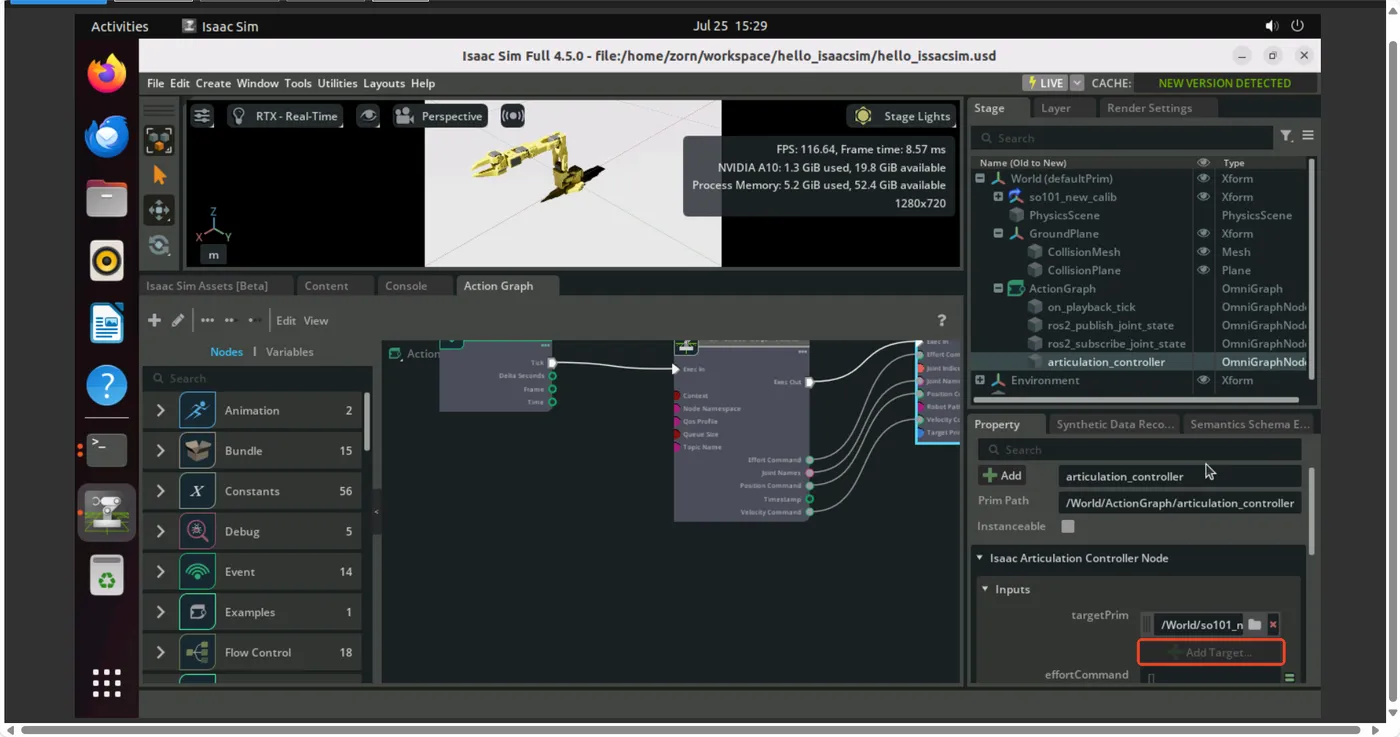Switch to the Layer tab
This screenshot has width=1400, height=737.
(1055, 108)
